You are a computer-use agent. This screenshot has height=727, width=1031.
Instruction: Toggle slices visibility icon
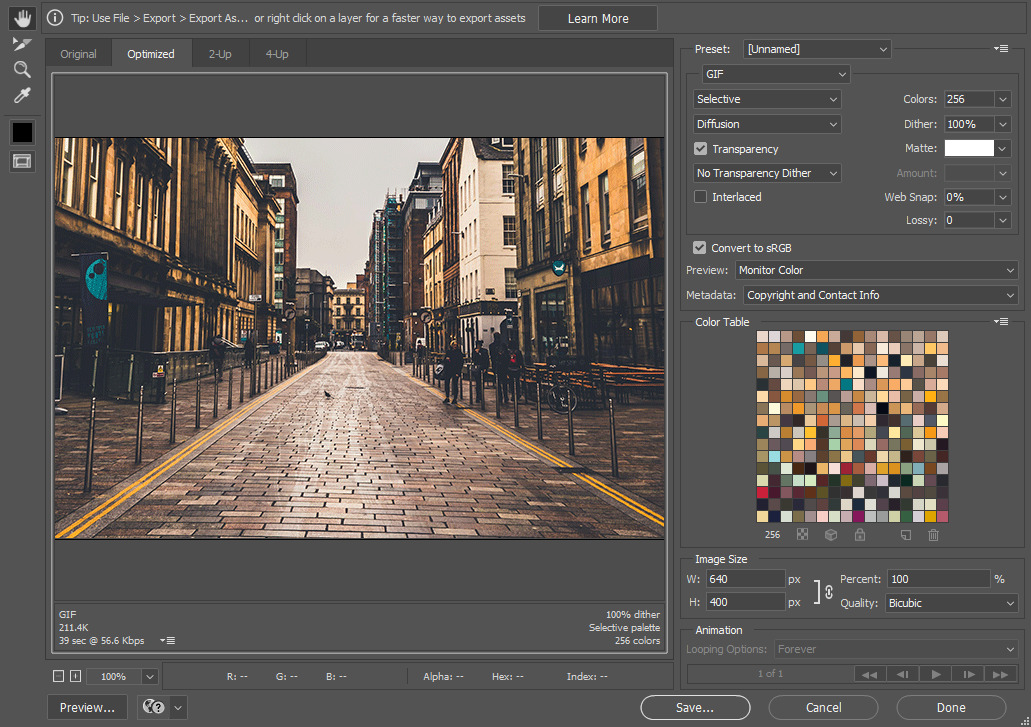coord(22,161)
